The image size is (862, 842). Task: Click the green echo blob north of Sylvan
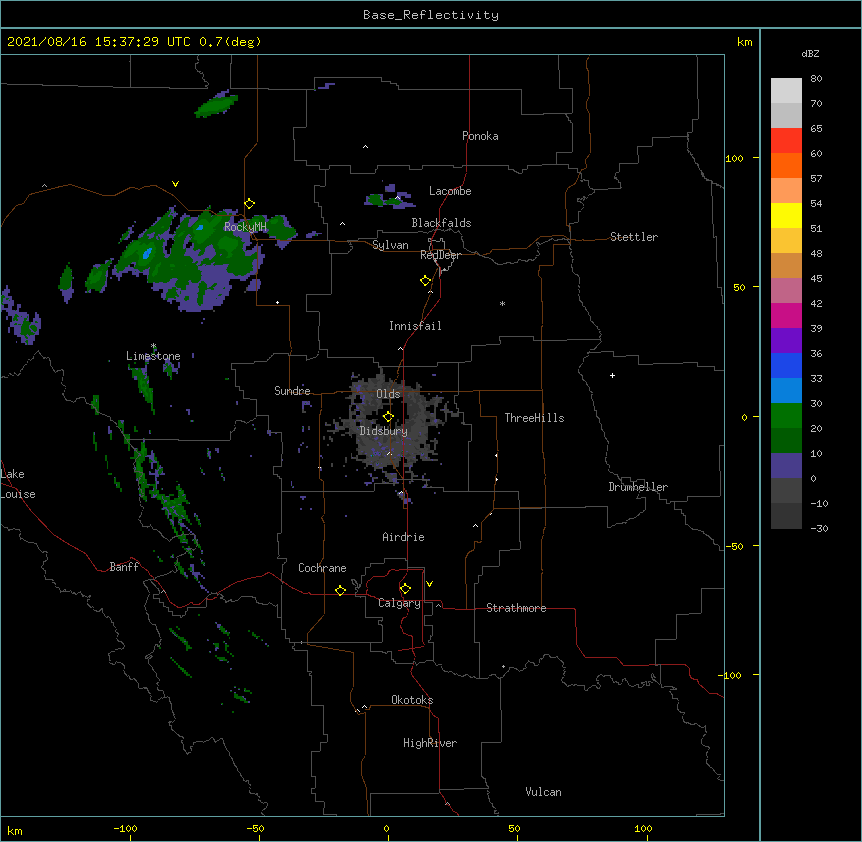click(375, 200)
